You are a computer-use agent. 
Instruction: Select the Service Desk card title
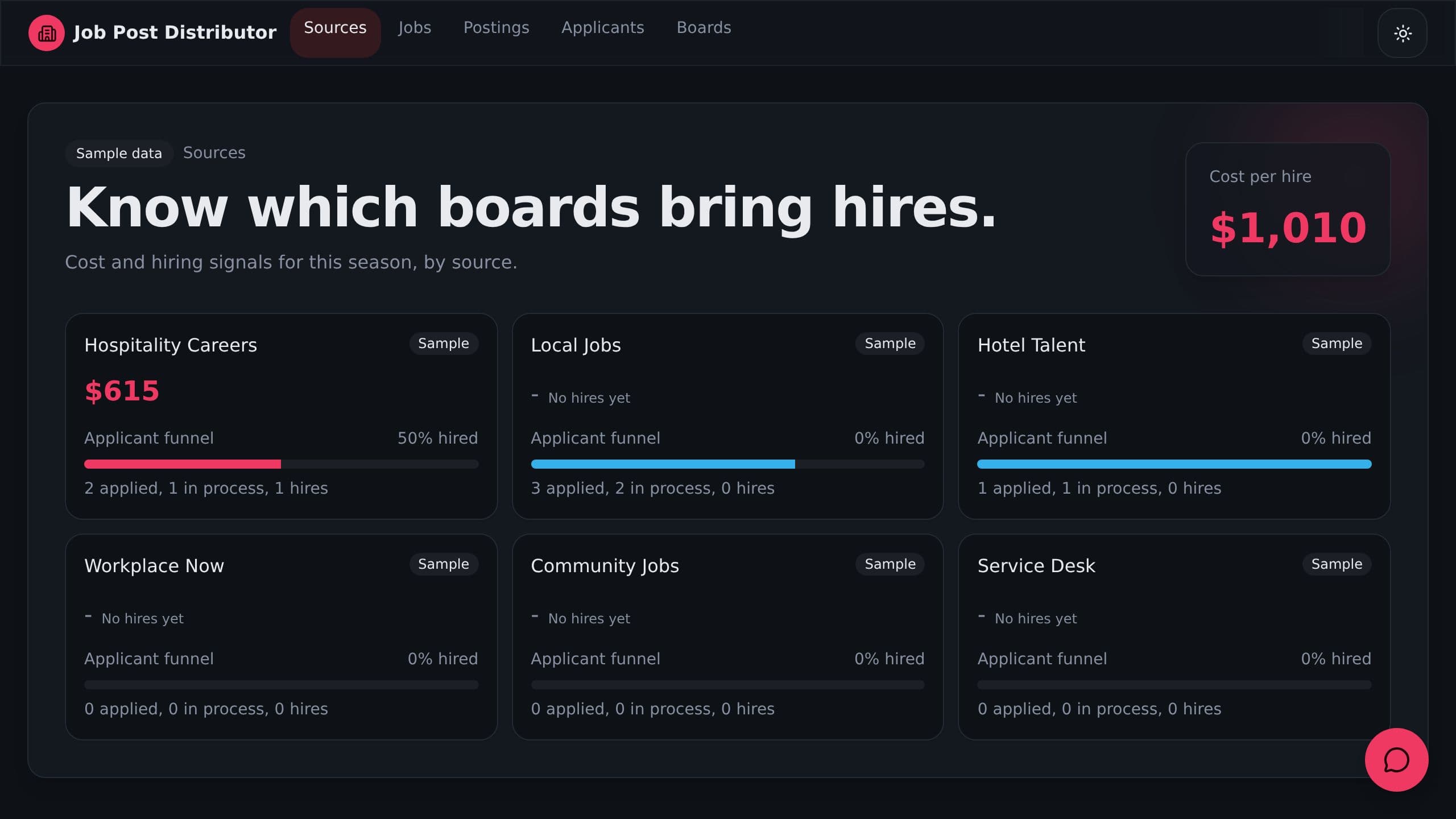coord(1036,566)
